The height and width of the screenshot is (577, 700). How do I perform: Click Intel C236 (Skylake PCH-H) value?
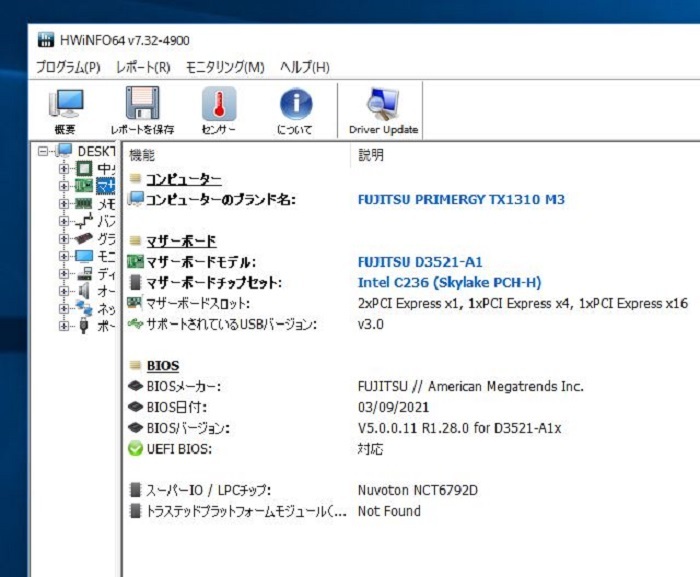[450, 282]
